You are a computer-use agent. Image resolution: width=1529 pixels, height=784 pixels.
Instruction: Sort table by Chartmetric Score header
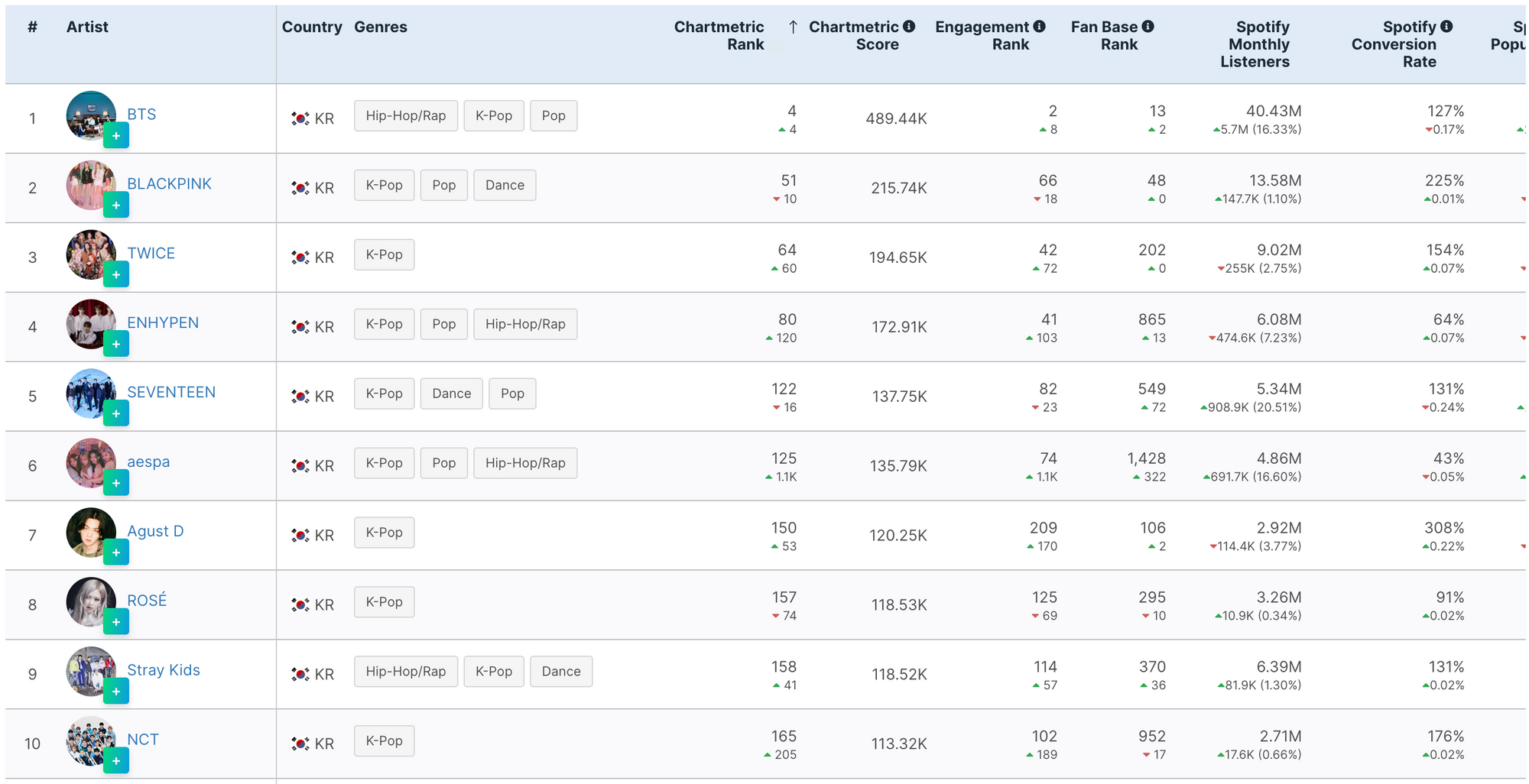point(855,35)
